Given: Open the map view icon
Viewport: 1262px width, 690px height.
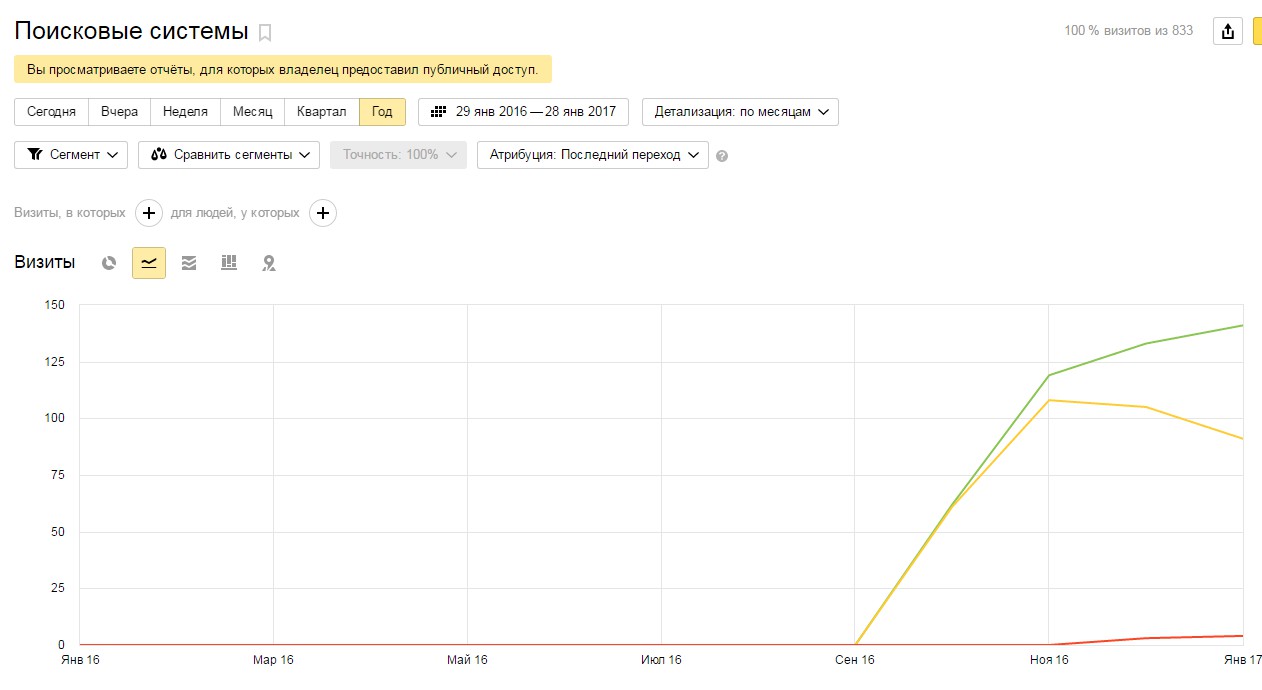Looking at the screenshot, I should [269, 263].
